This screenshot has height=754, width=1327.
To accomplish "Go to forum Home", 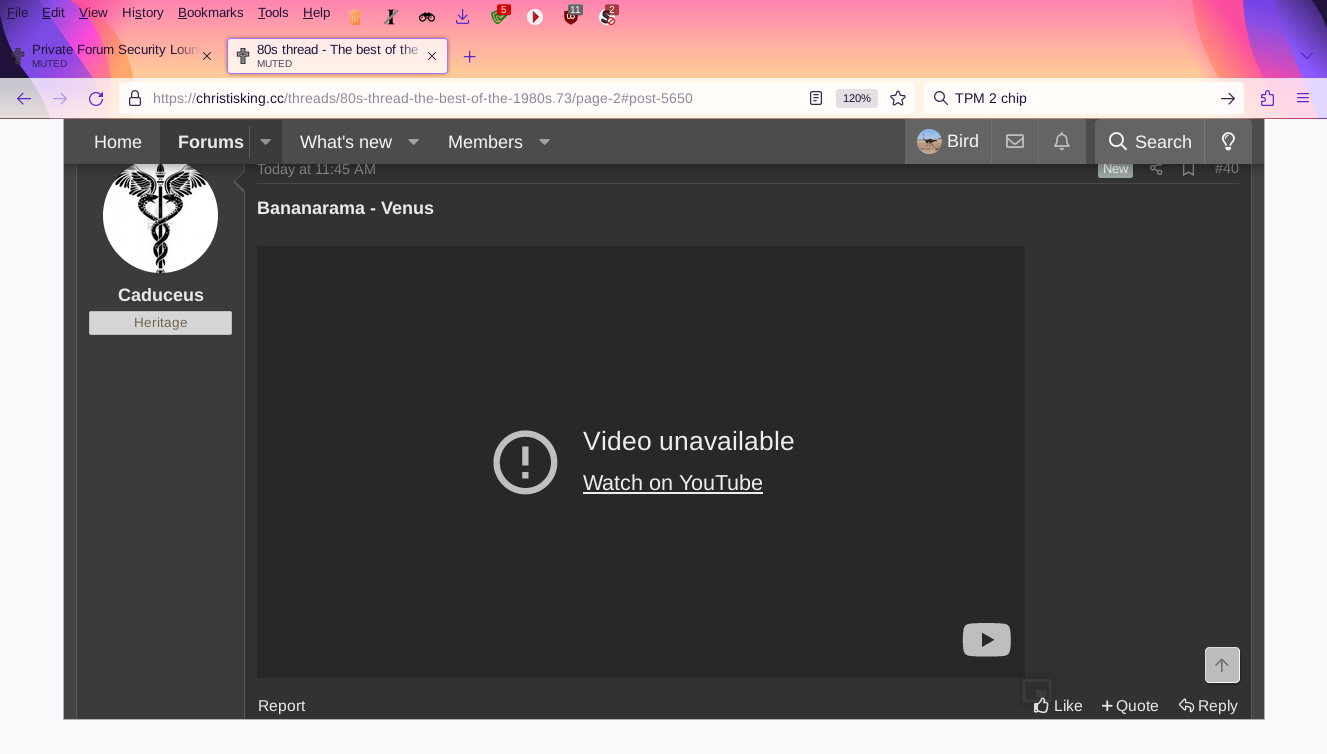I will coord(118,142).
